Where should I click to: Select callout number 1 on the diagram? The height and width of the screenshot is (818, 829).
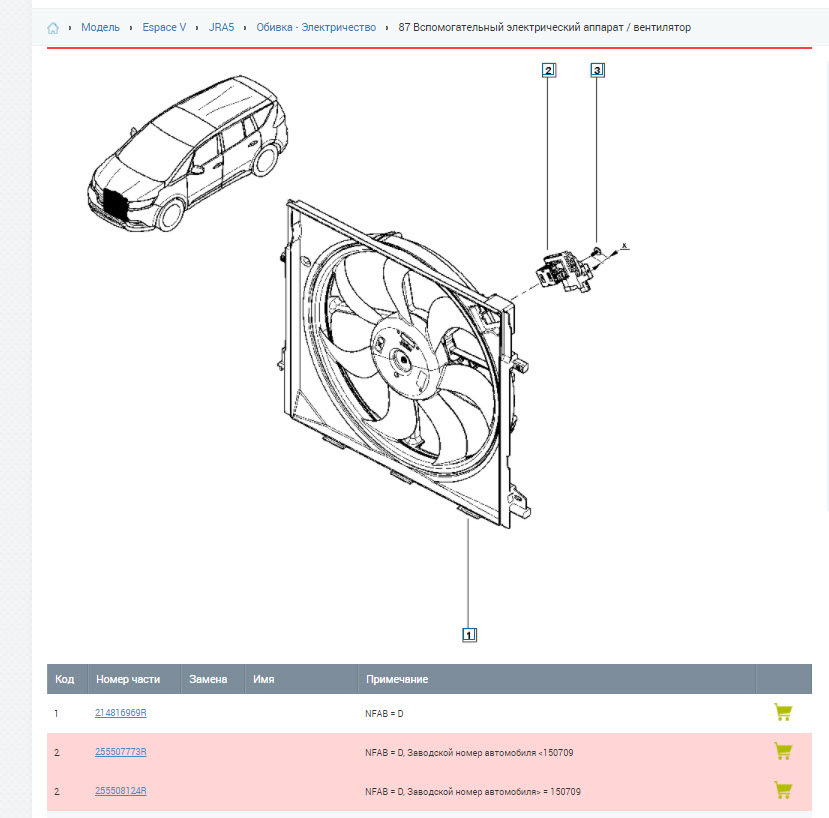469,634
